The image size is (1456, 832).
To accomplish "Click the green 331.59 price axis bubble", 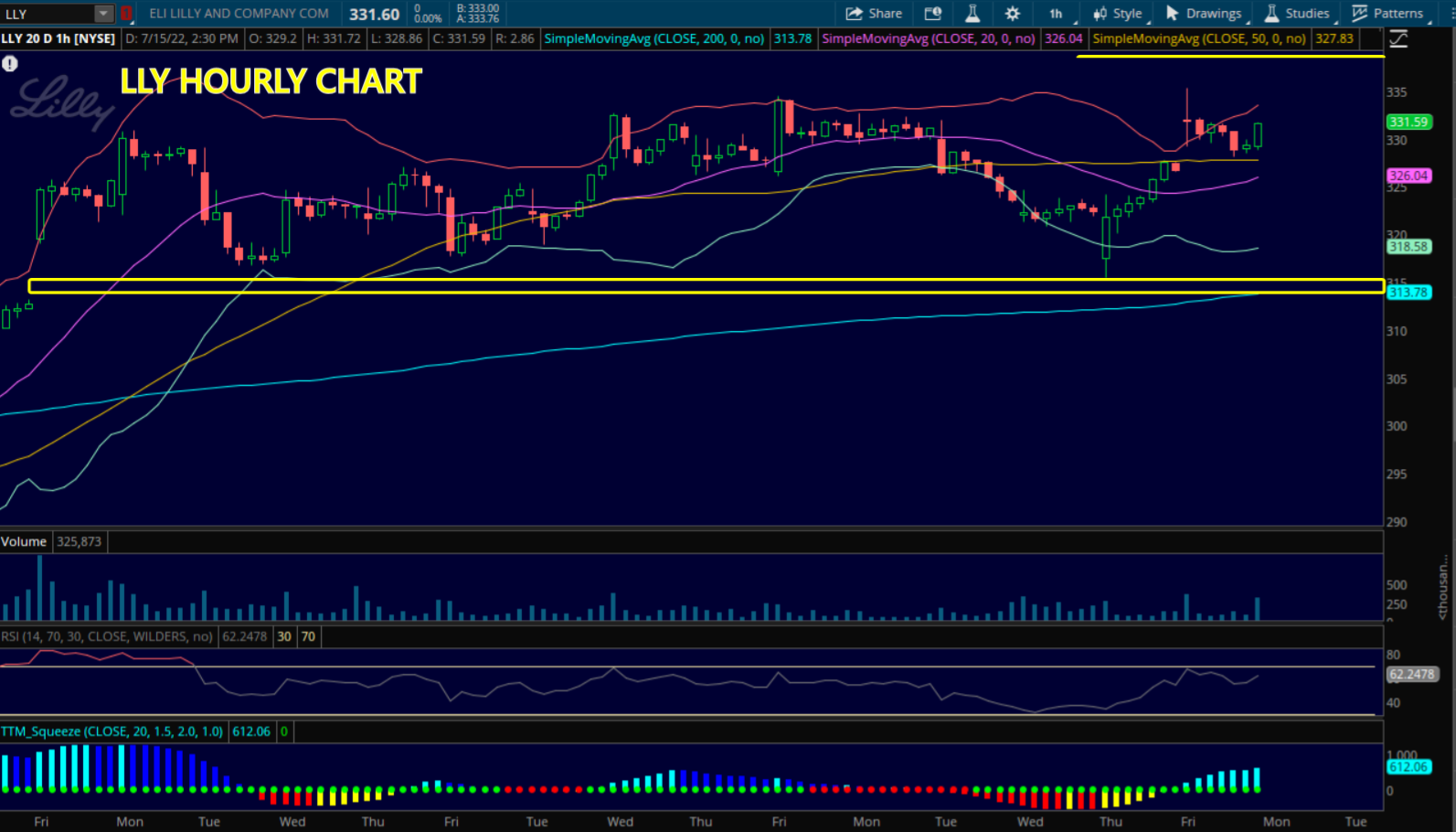I will click(1408, 122).
